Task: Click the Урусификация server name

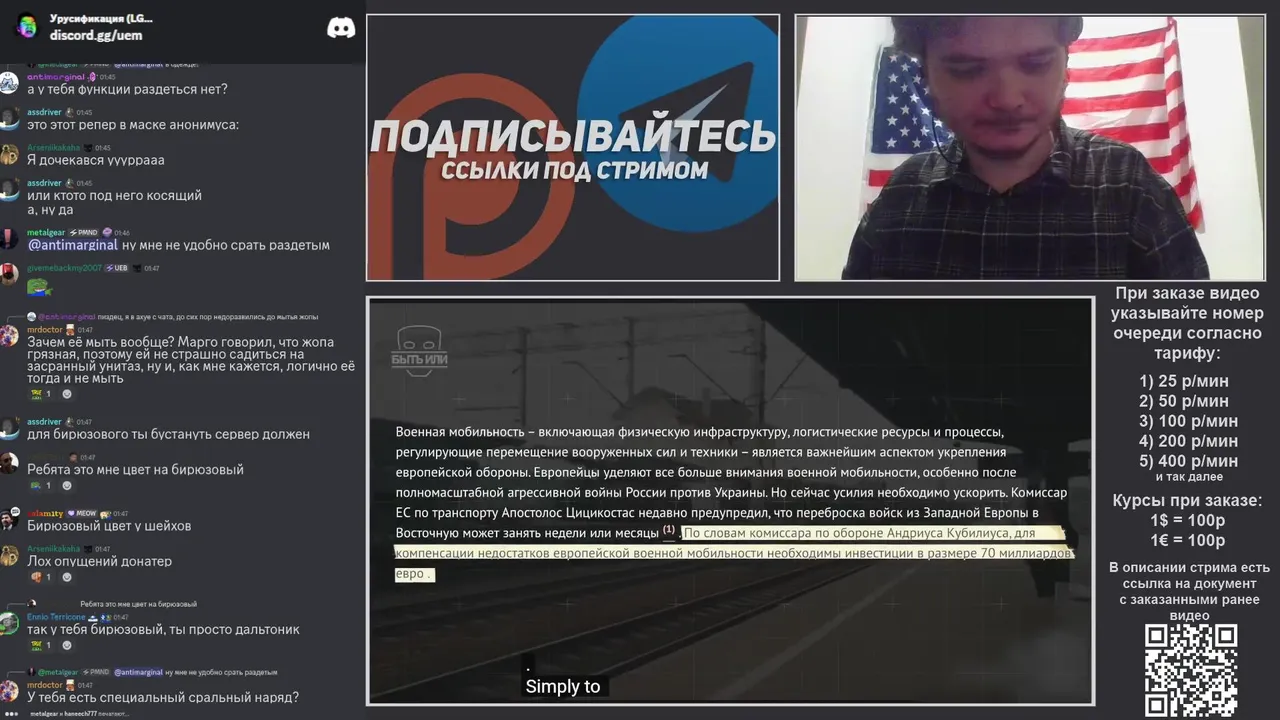Action: coord(101,18)
